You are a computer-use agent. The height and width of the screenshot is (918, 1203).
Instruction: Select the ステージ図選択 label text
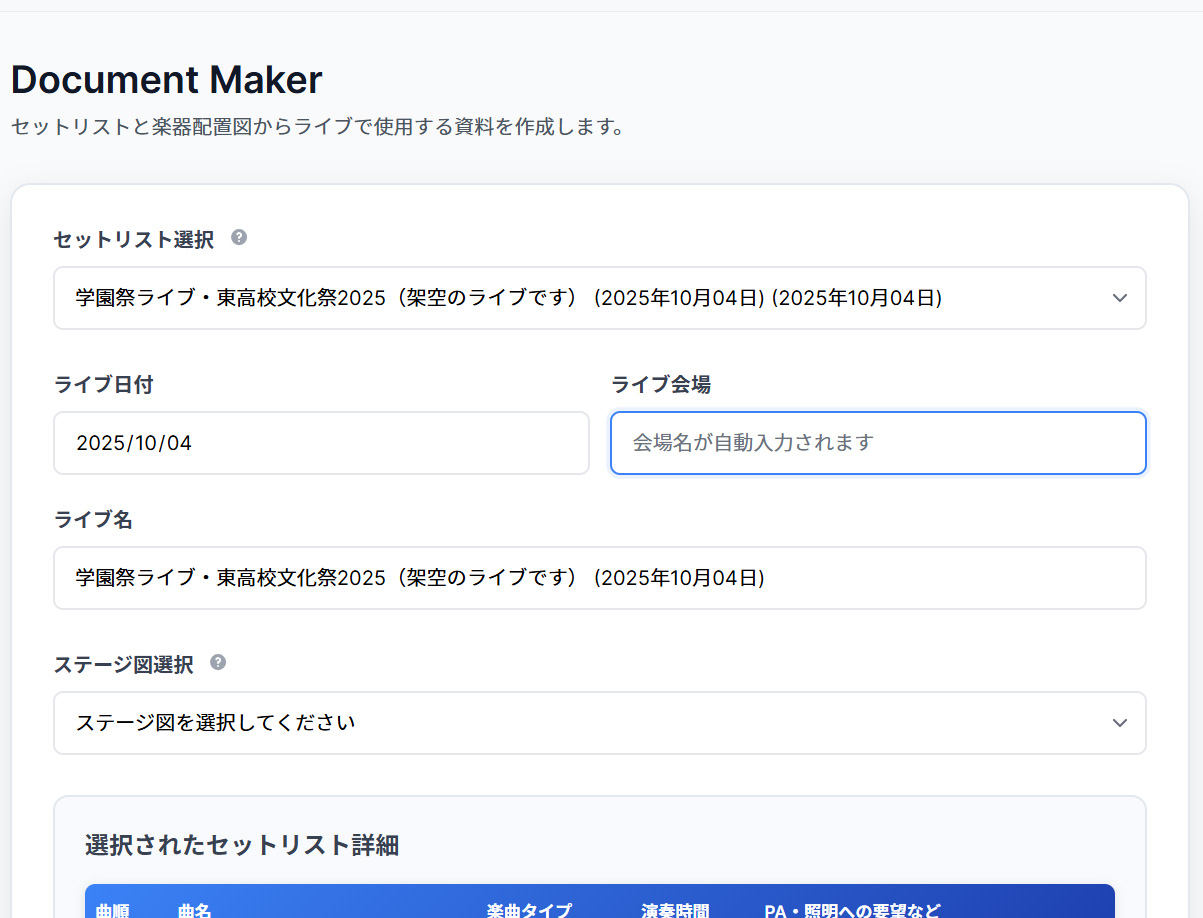(124, 664)
